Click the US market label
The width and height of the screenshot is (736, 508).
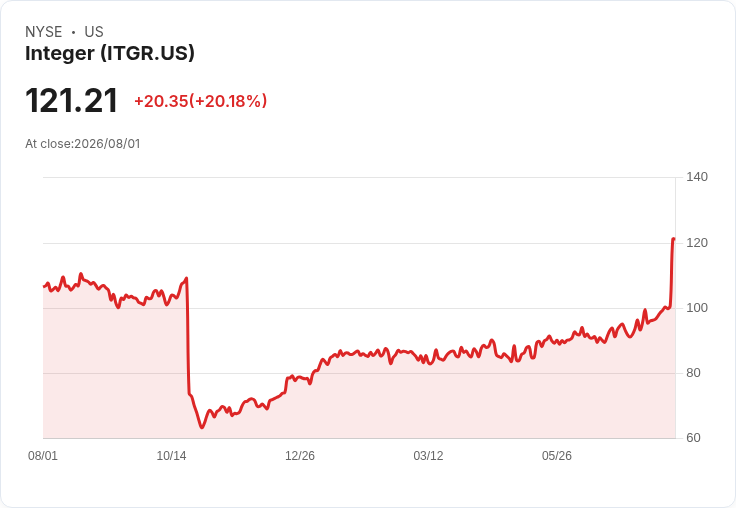(x=94, y=32)
